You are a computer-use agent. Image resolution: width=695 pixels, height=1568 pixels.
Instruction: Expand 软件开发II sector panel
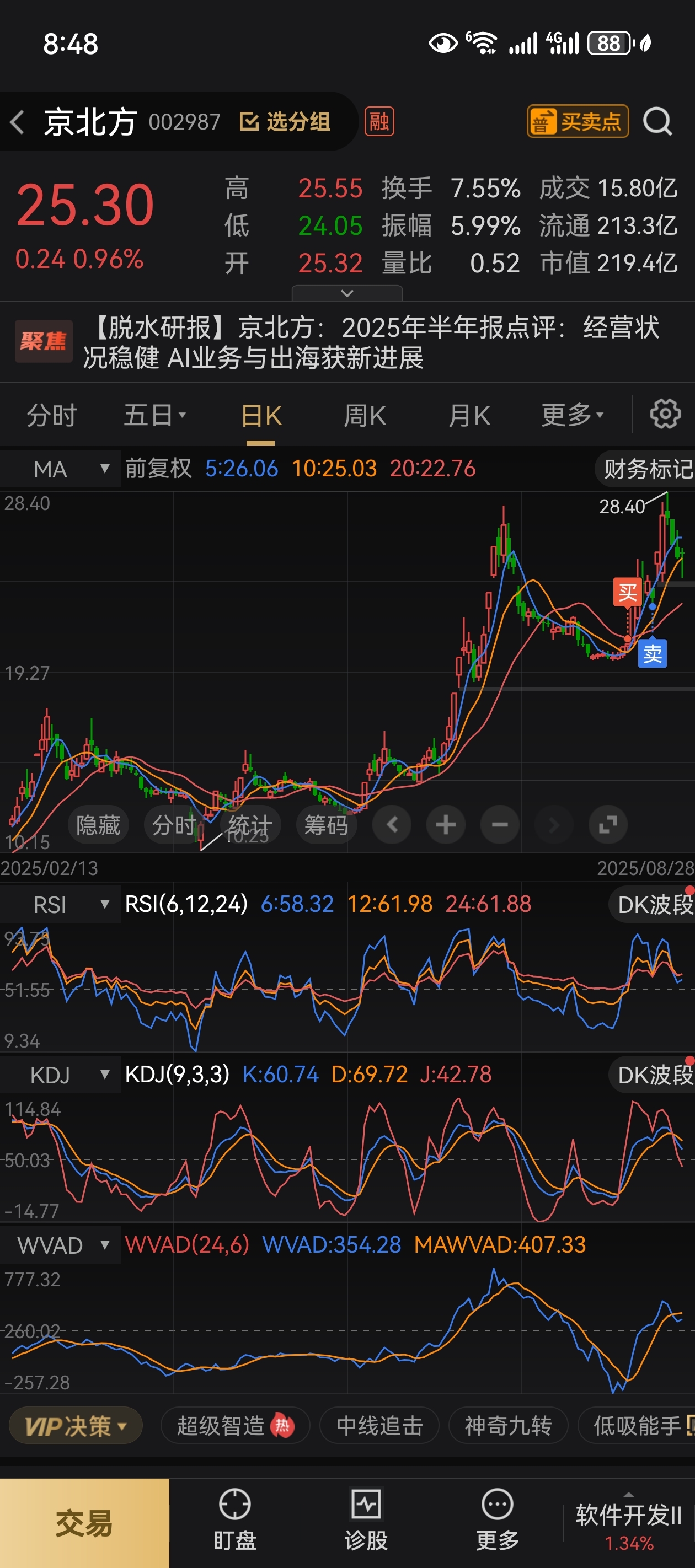[x=629, y=1523]
